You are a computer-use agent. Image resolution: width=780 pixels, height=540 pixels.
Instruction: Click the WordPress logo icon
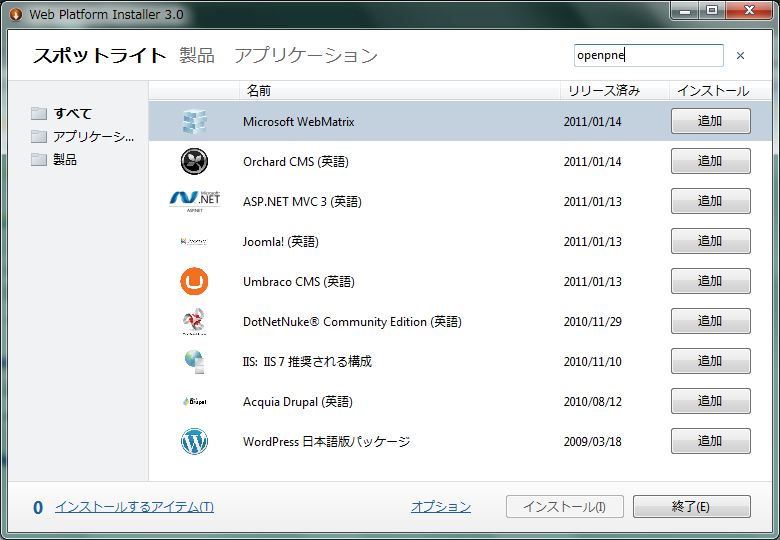tap(194, 442)
